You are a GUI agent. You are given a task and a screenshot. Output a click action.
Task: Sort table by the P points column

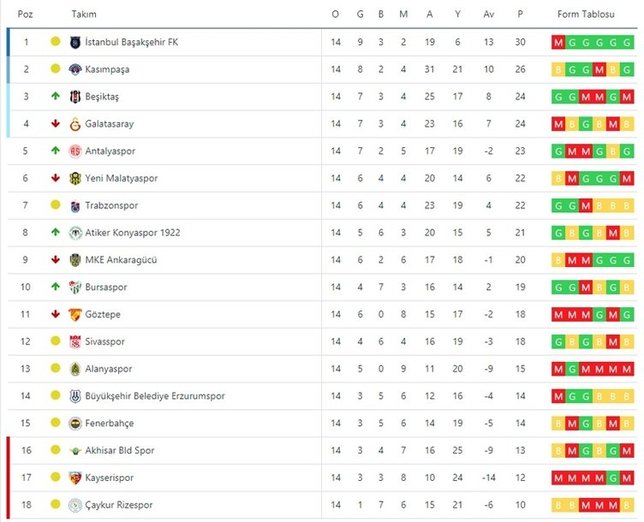[x=520, y=14]
